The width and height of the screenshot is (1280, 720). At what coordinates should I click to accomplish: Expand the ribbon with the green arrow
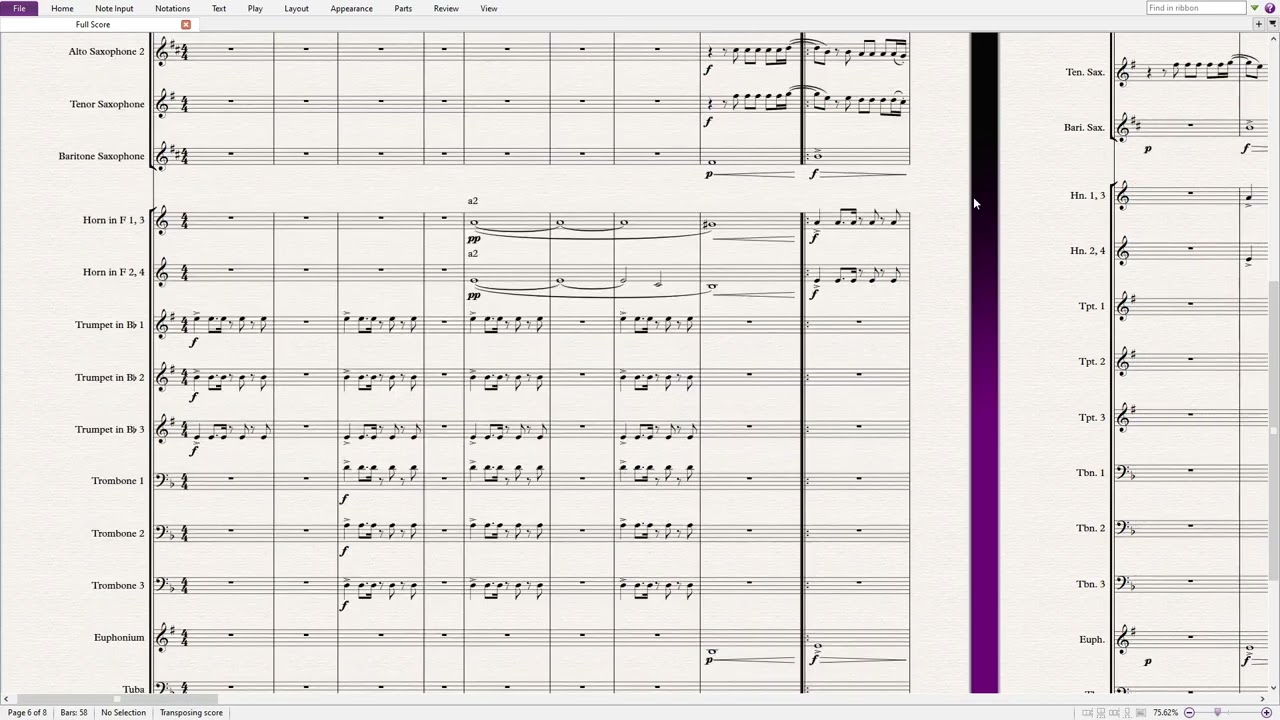pyautogui.click(x=1255, y=8)
